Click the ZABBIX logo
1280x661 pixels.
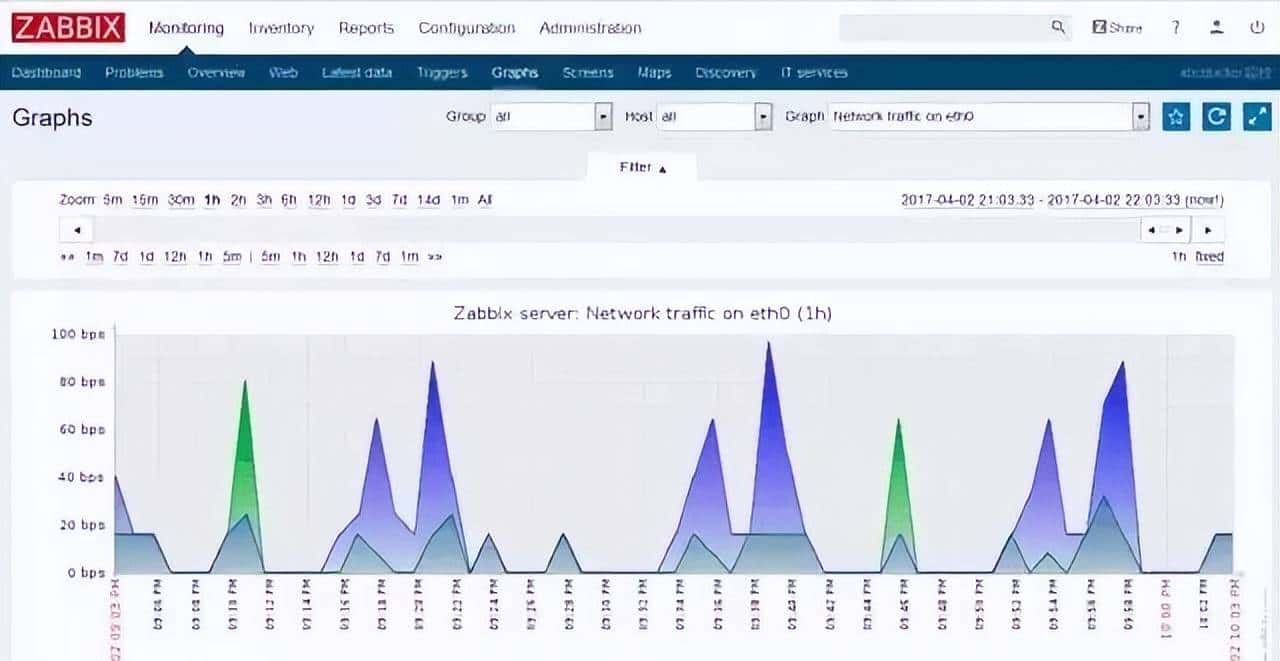pos(68,28)
